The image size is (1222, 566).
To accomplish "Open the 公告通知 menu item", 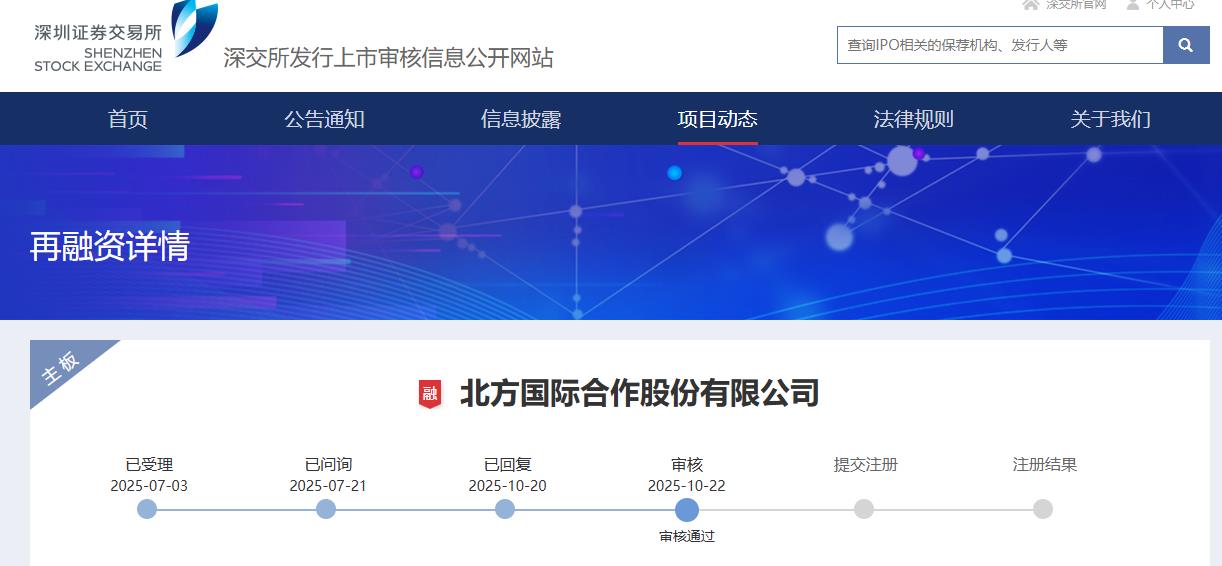I will coord(324,119).
